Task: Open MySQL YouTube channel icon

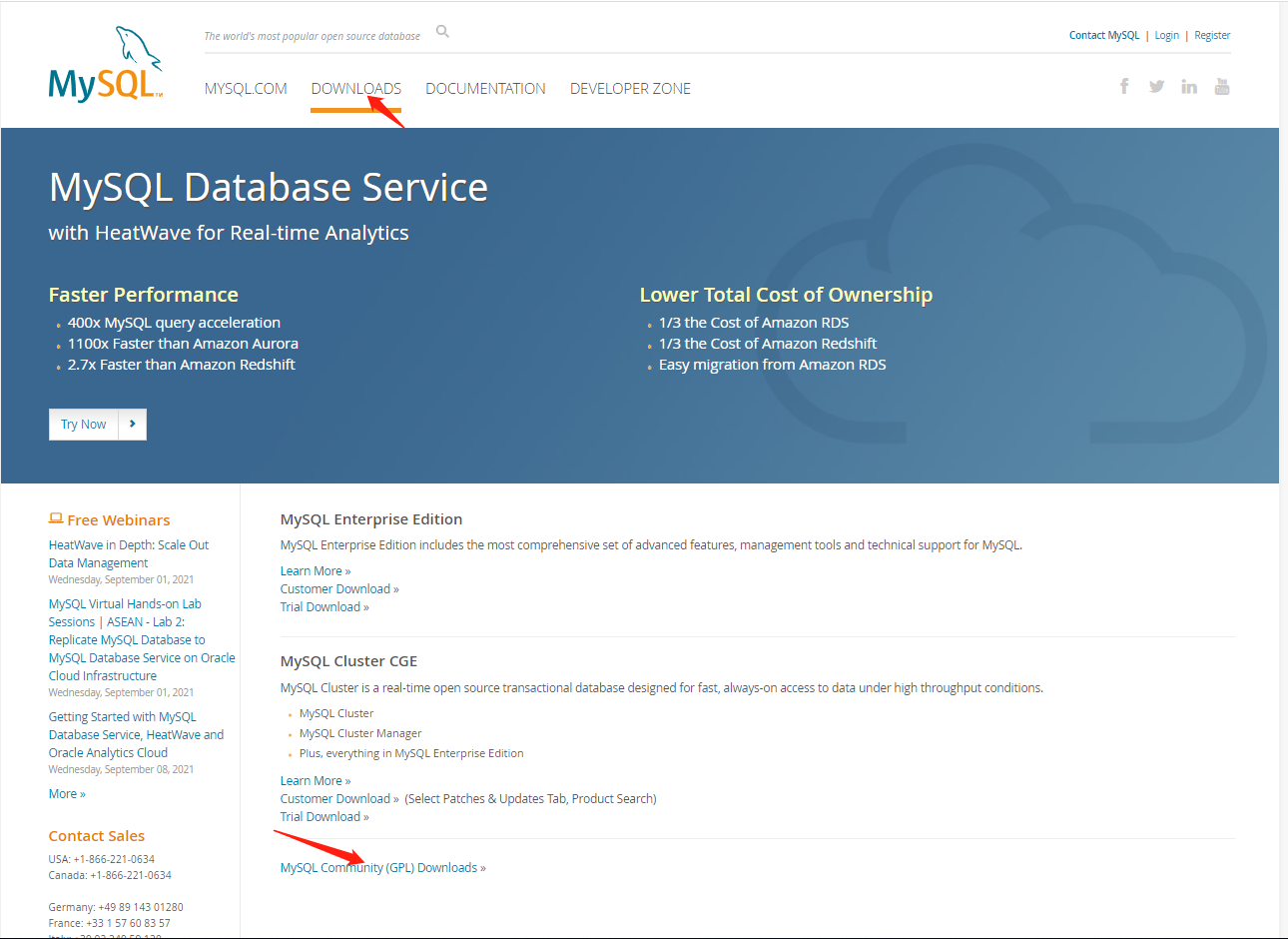Action: pos(1222,86)
